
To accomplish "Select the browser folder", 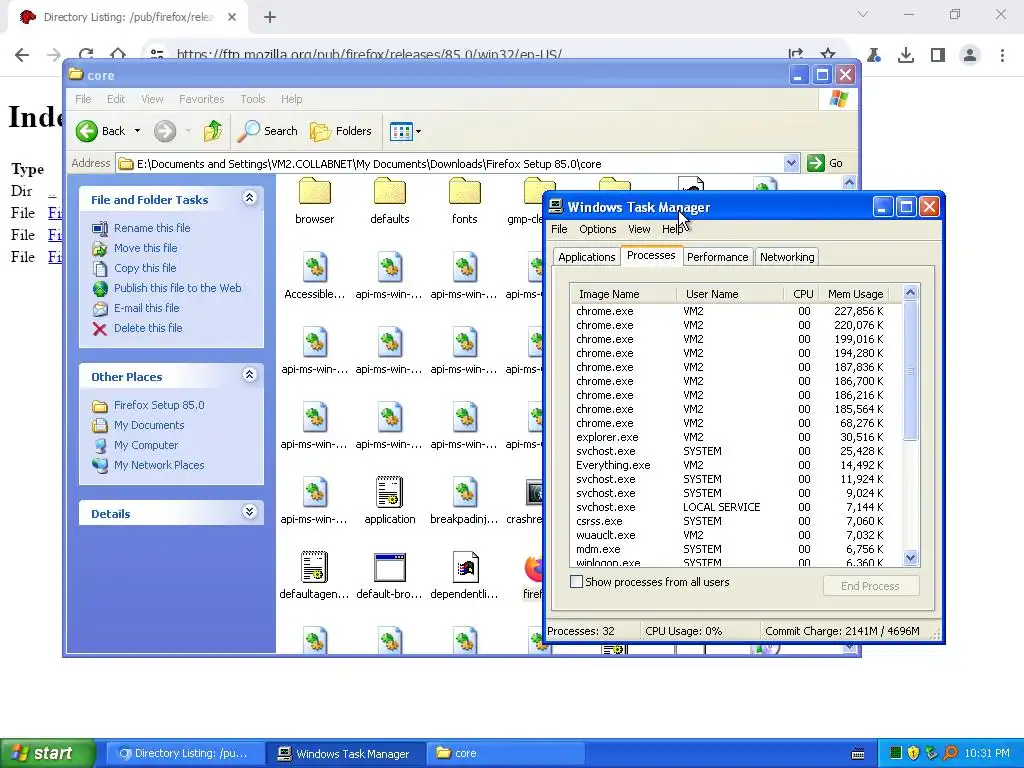I will pos(315,201).
